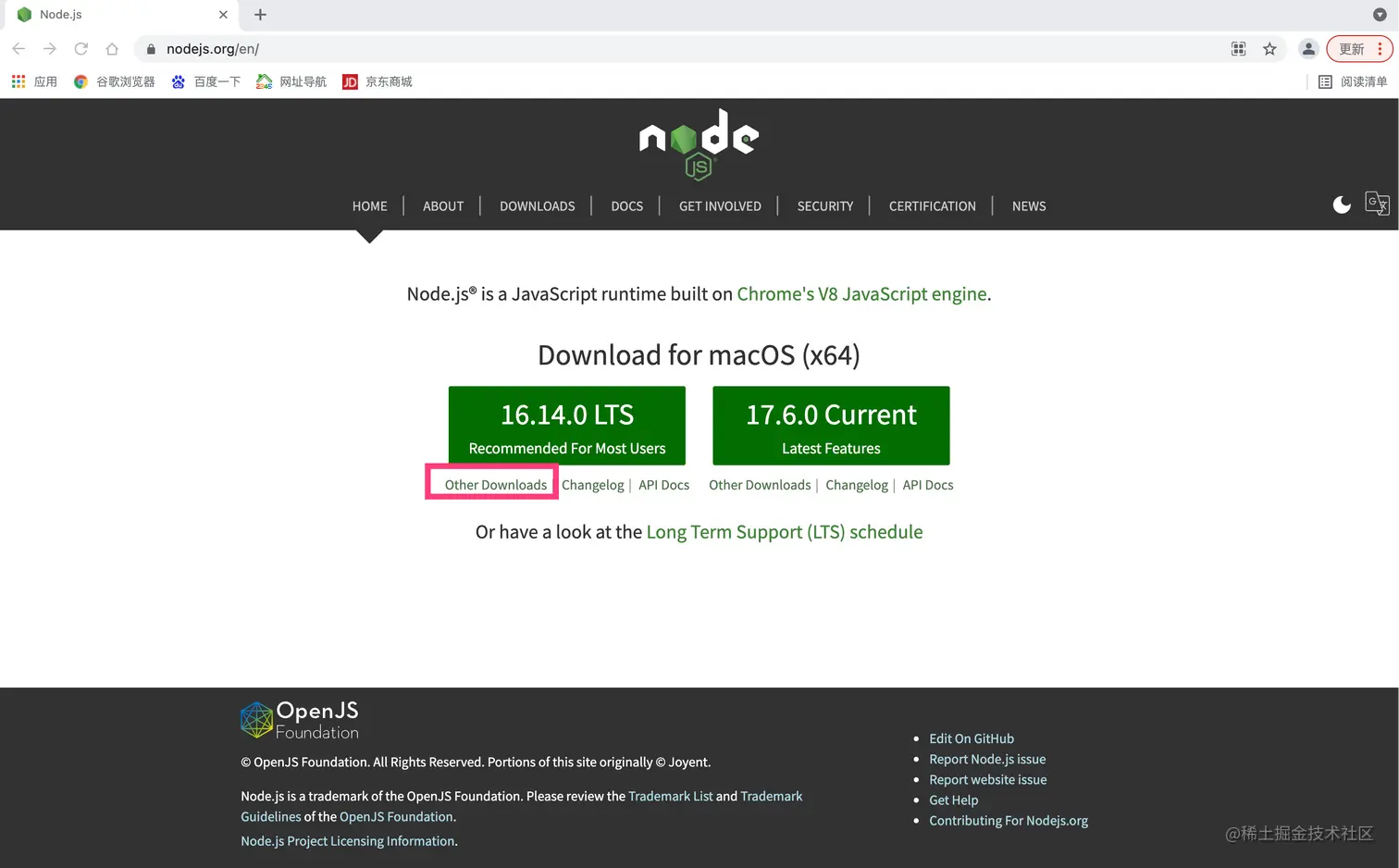
Task: Open Long Term Support (LTS) schedule link
Action: 785,532
